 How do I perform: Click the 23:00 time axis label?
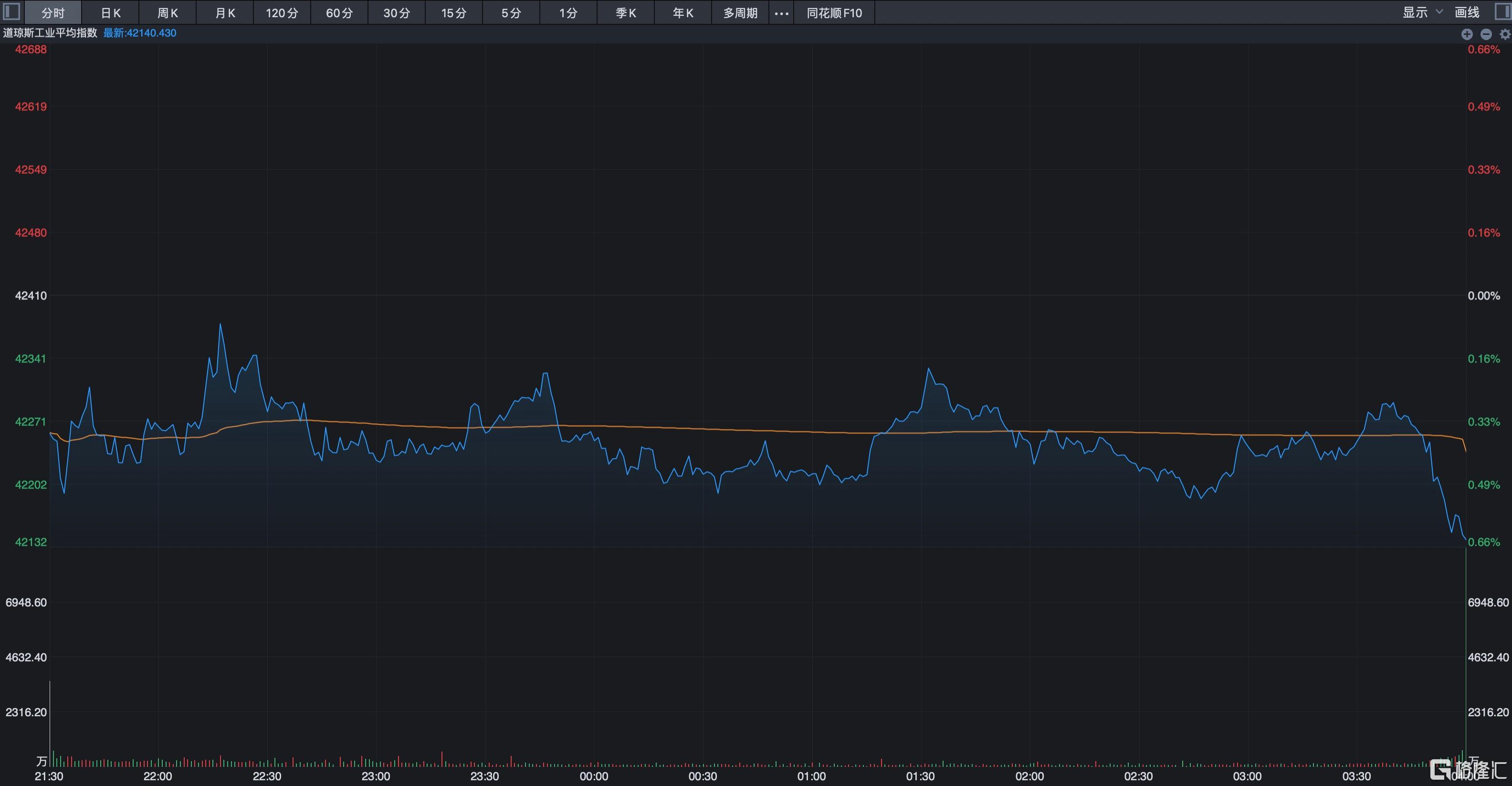376,776
